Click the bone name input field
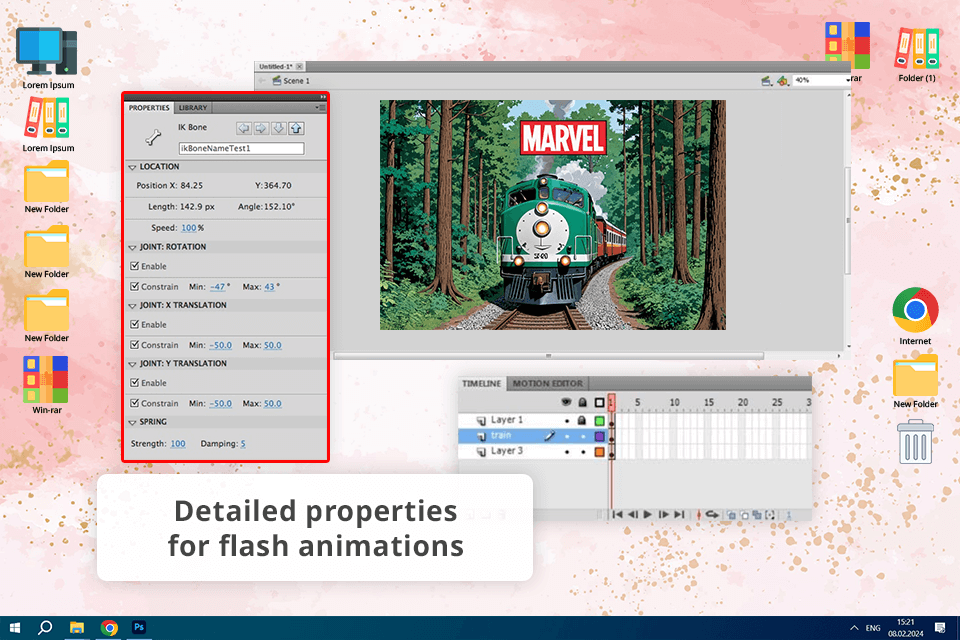The height and width of the screenshot is (640, 960). pos(241,148)
